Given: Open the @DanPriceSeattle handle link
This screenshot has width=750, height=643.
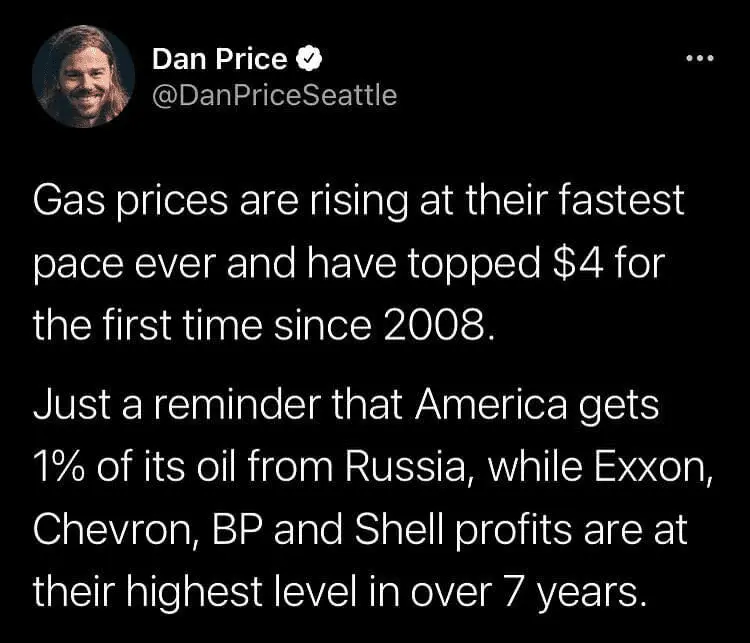Looking at the screenshot, I should click(x=274, y=95).
